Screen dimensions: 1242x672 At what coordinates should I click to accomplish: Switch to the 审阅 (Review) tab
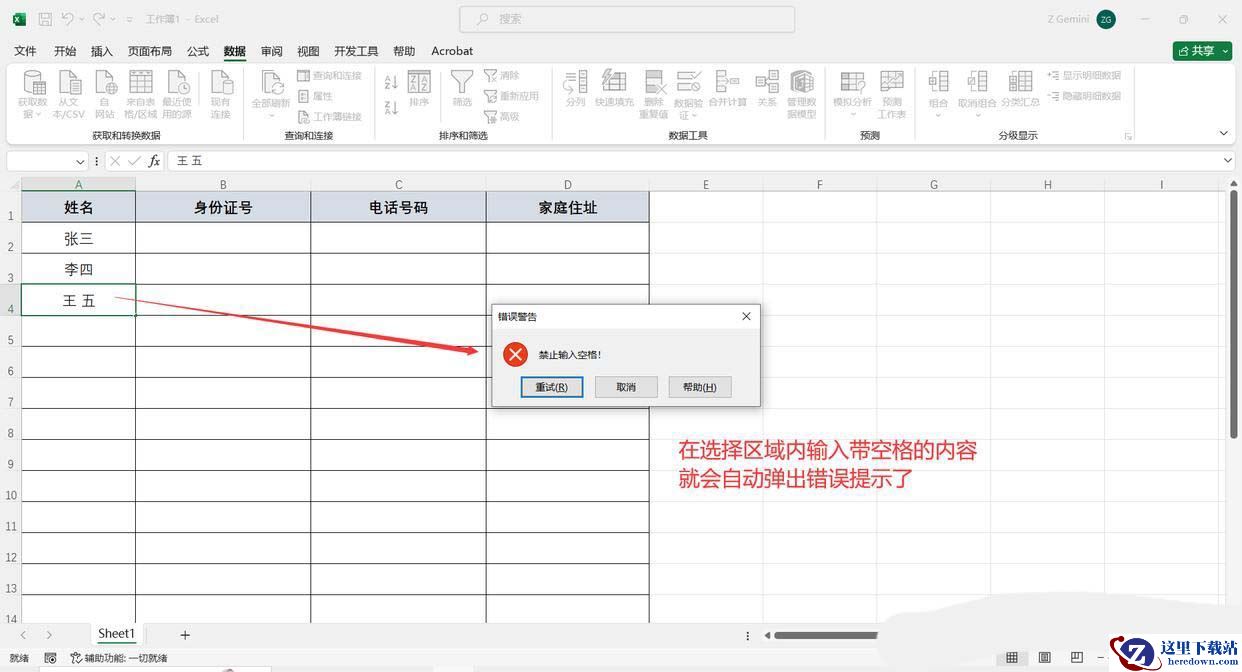(271, 51)
